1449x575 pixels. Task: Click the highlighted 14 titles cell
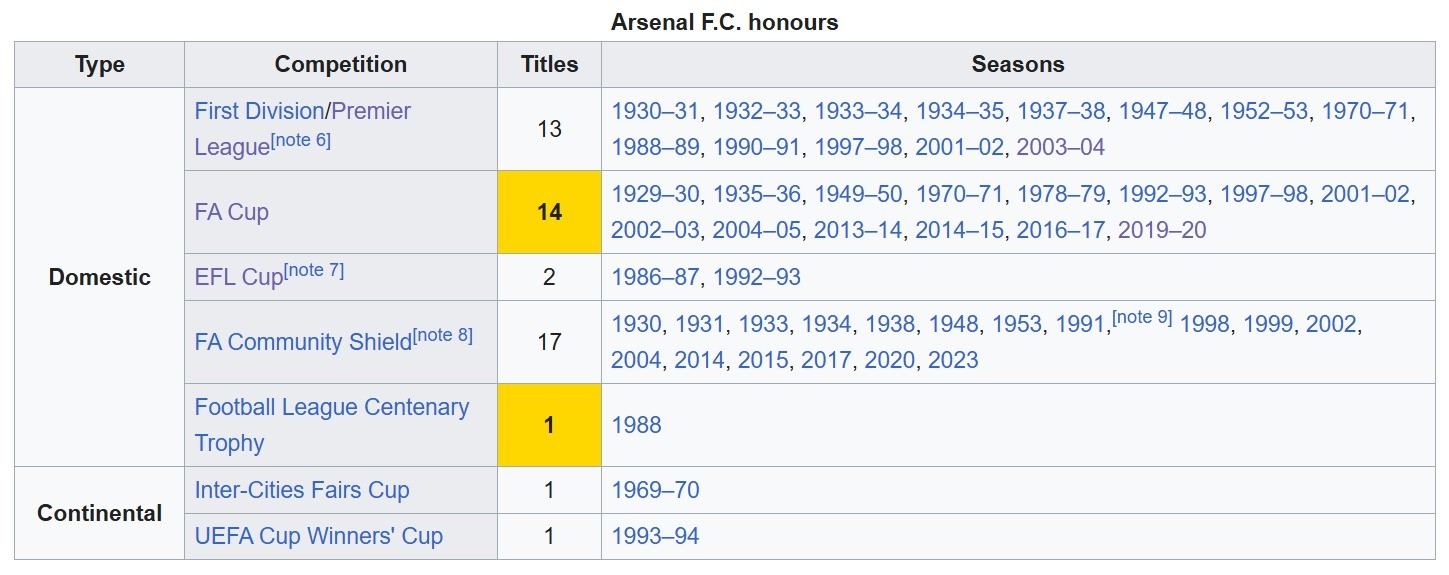549,212
